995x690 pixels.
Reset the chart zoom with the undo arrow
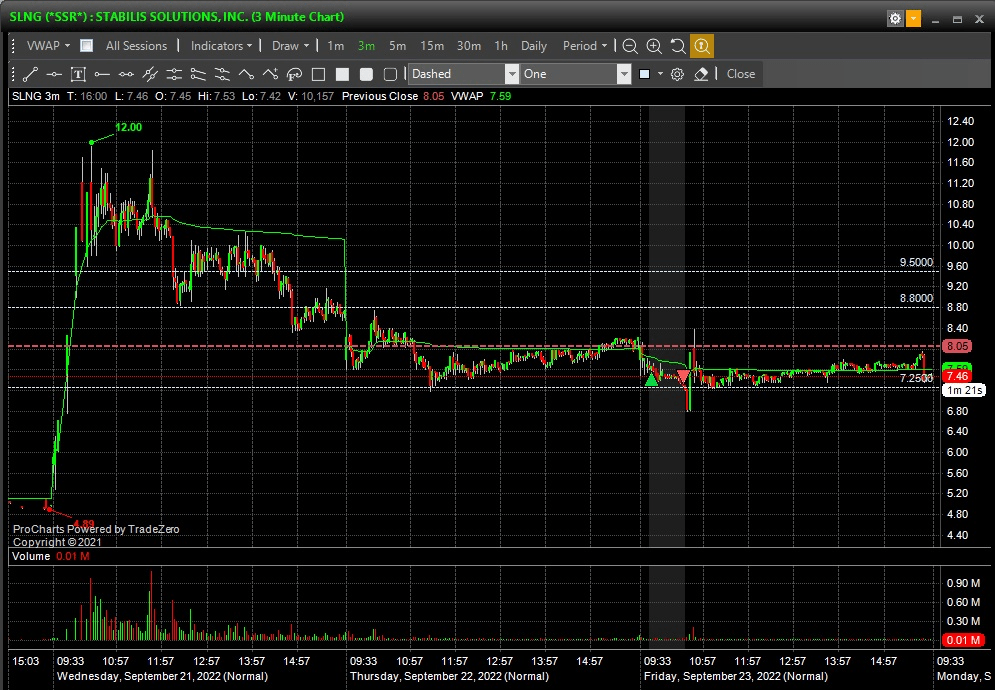pos(678,46)
